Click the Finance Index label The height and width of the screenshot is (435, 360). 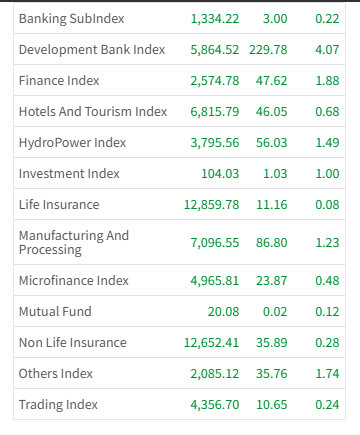click(59, 81)
